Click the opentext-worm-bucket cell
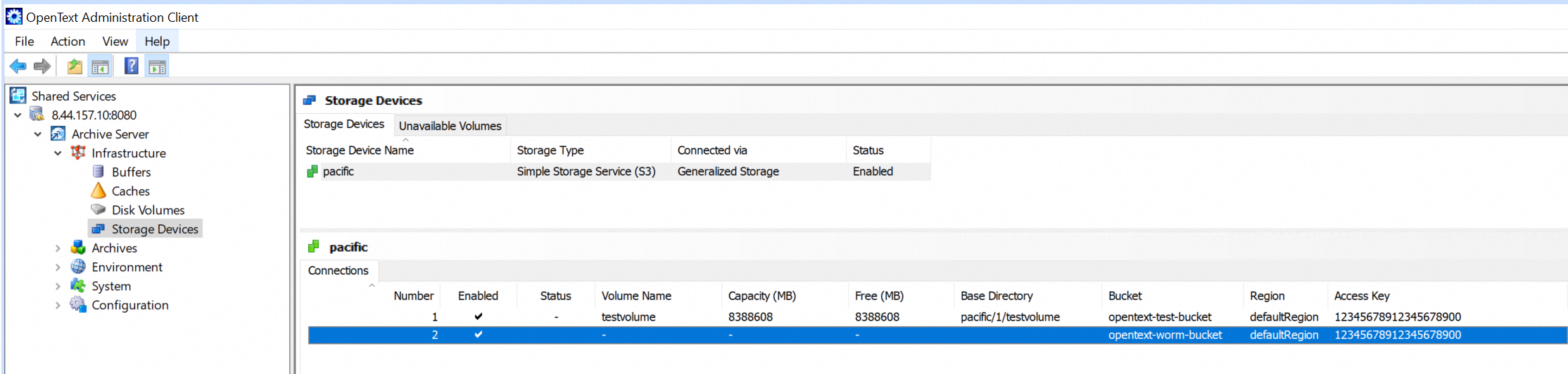The height and width of the screenshot is (374, 1568). point(1165,335)
